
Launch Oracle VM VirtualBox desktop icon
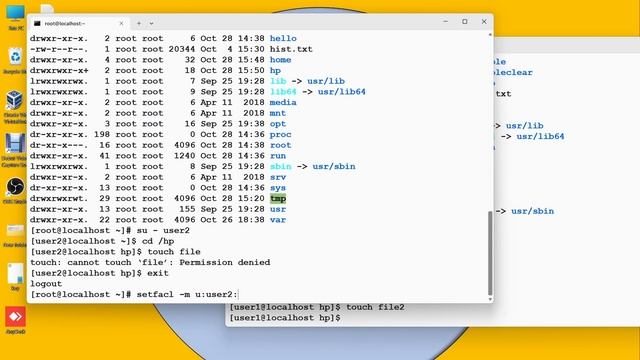(x=15, y=106)
